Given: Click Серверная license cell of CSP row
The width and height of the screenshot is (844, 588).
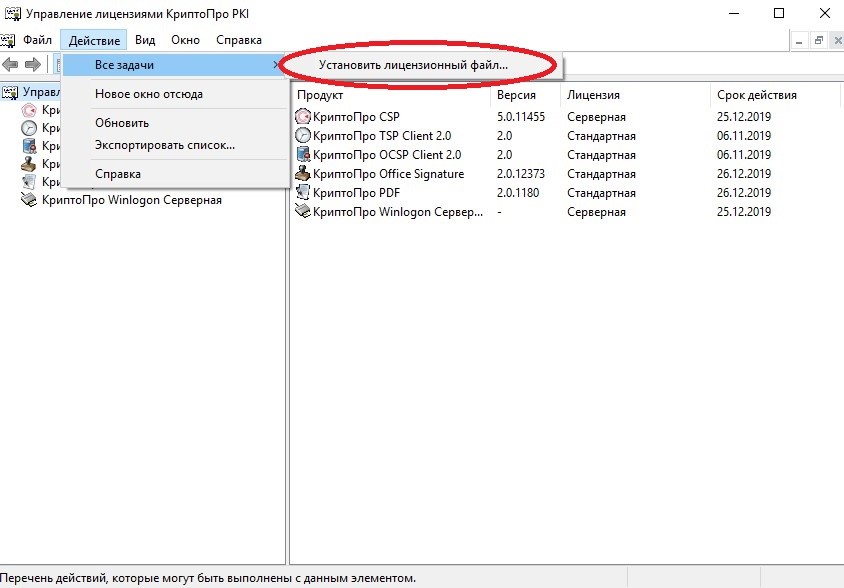Looking at the screenshot, I should coord(596,117).
